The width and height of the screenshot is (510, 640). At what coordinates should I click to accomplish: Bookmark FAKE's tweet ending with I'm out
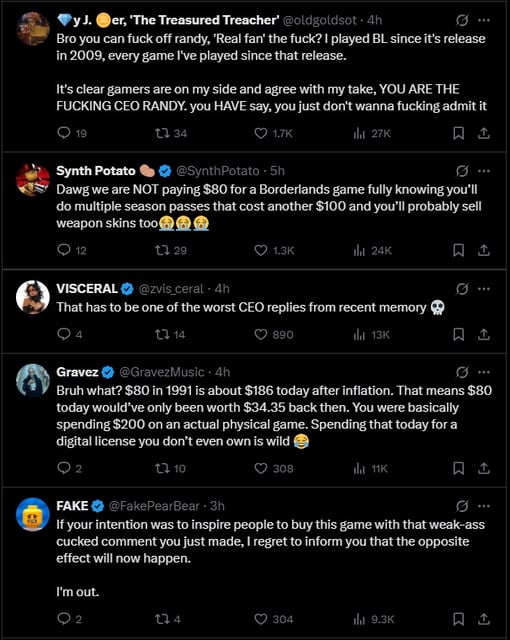click(x=459, y=619)
